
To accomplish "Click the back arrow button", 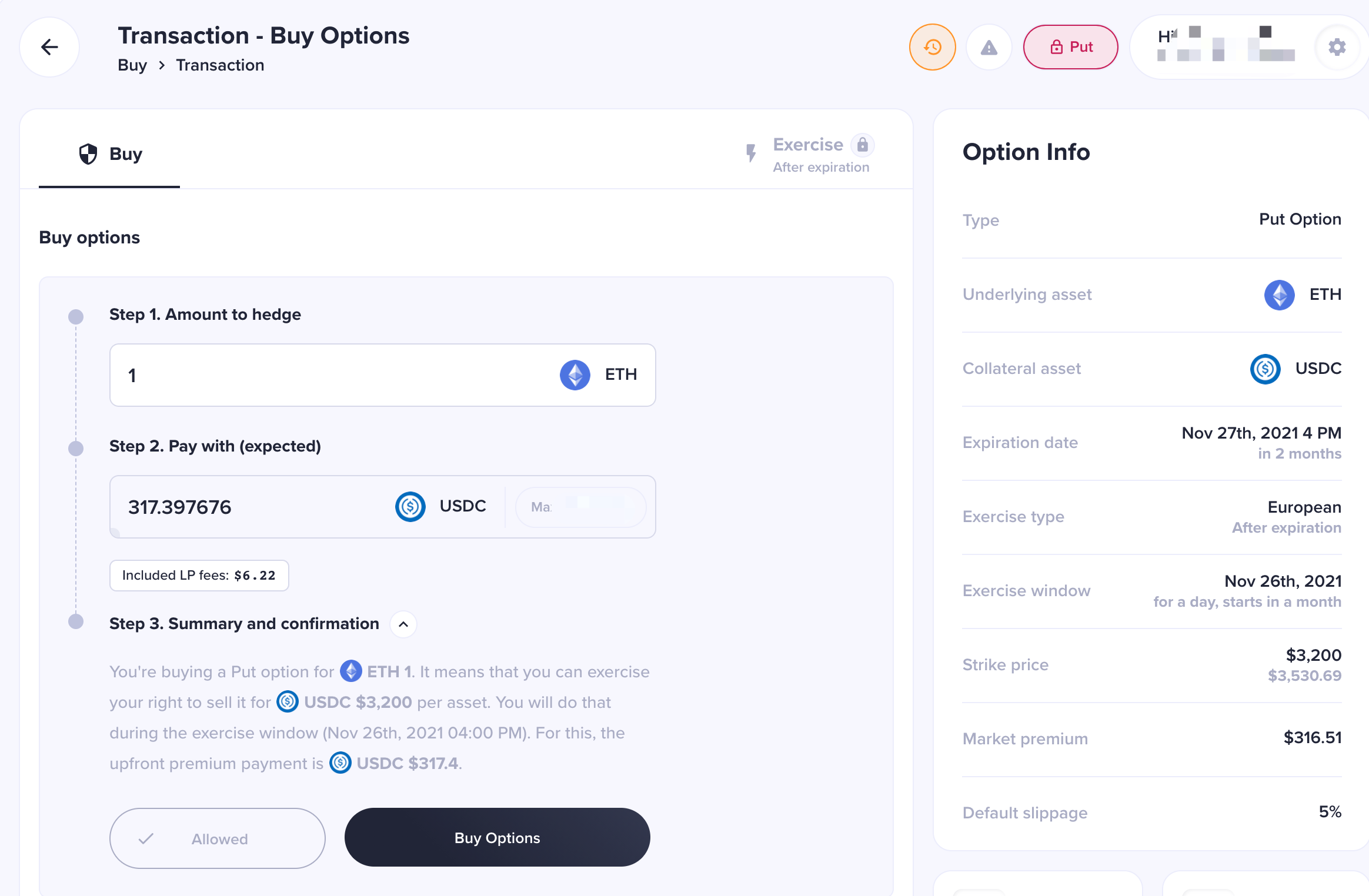I will 50,47.
